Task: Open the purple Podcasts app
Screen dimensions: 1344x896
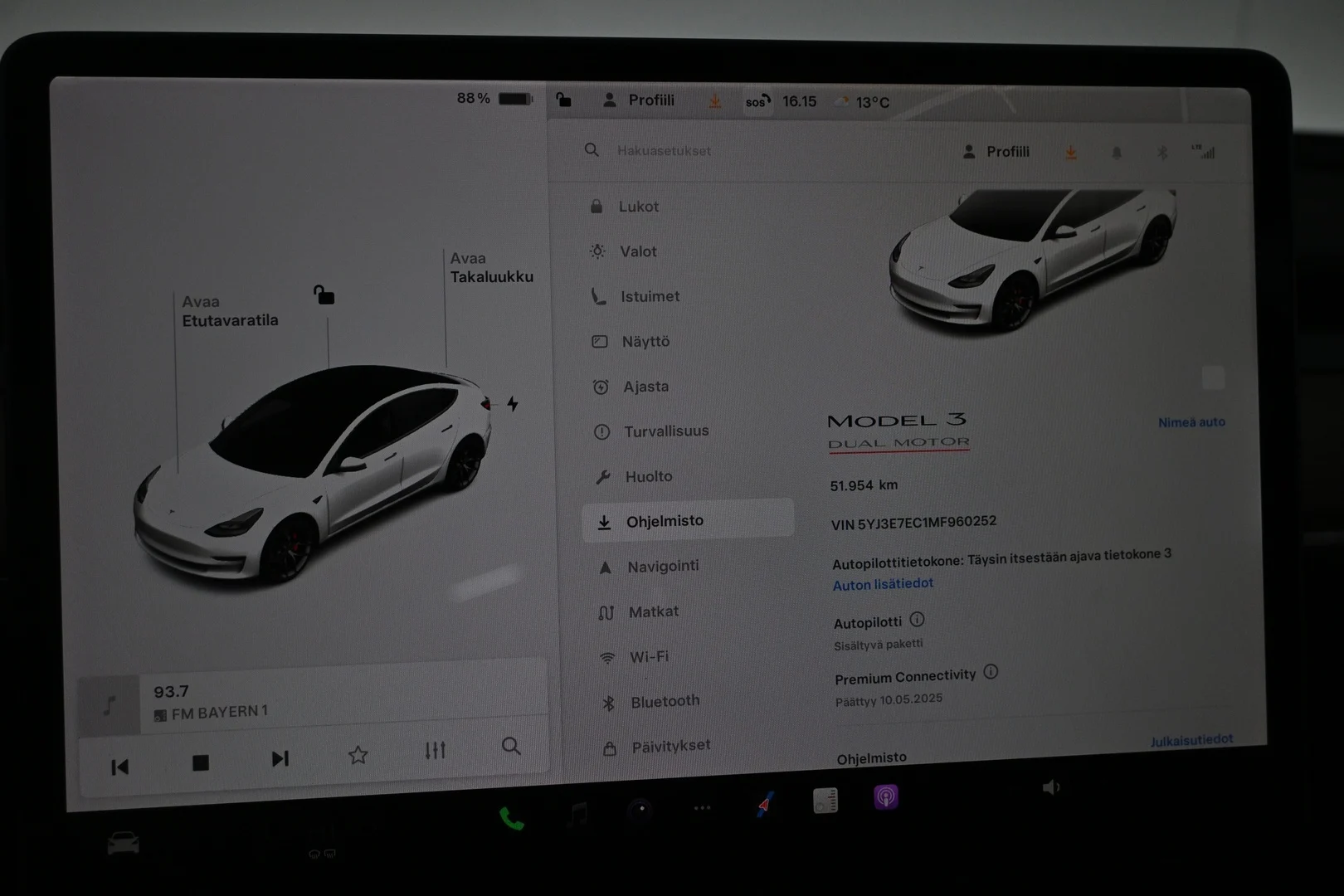Action: 886,797
